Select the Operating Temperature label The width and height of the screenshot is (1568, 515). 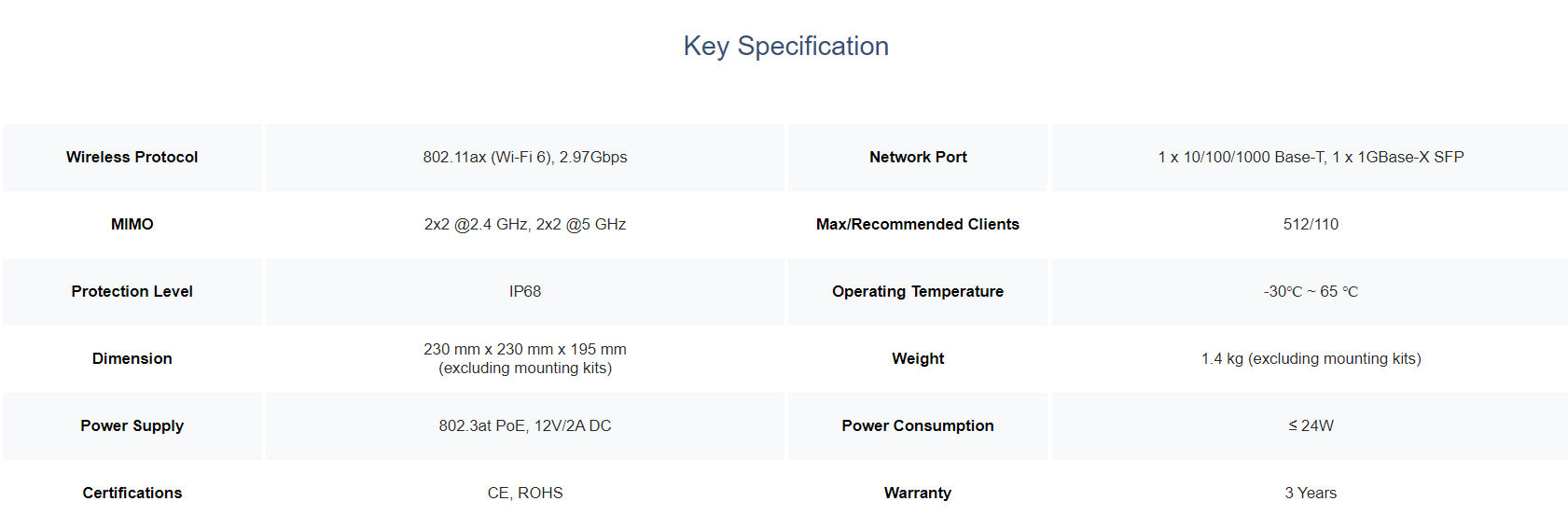(x=918, y=291)
